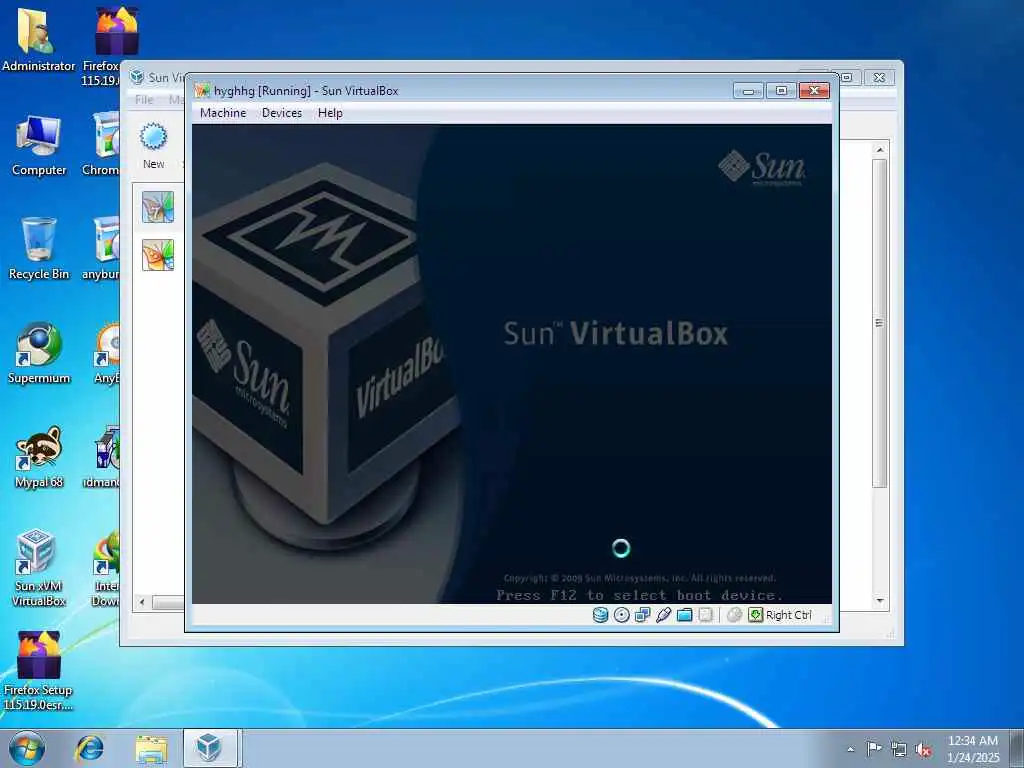Select the Computer desktop icon

click(39, 145)
